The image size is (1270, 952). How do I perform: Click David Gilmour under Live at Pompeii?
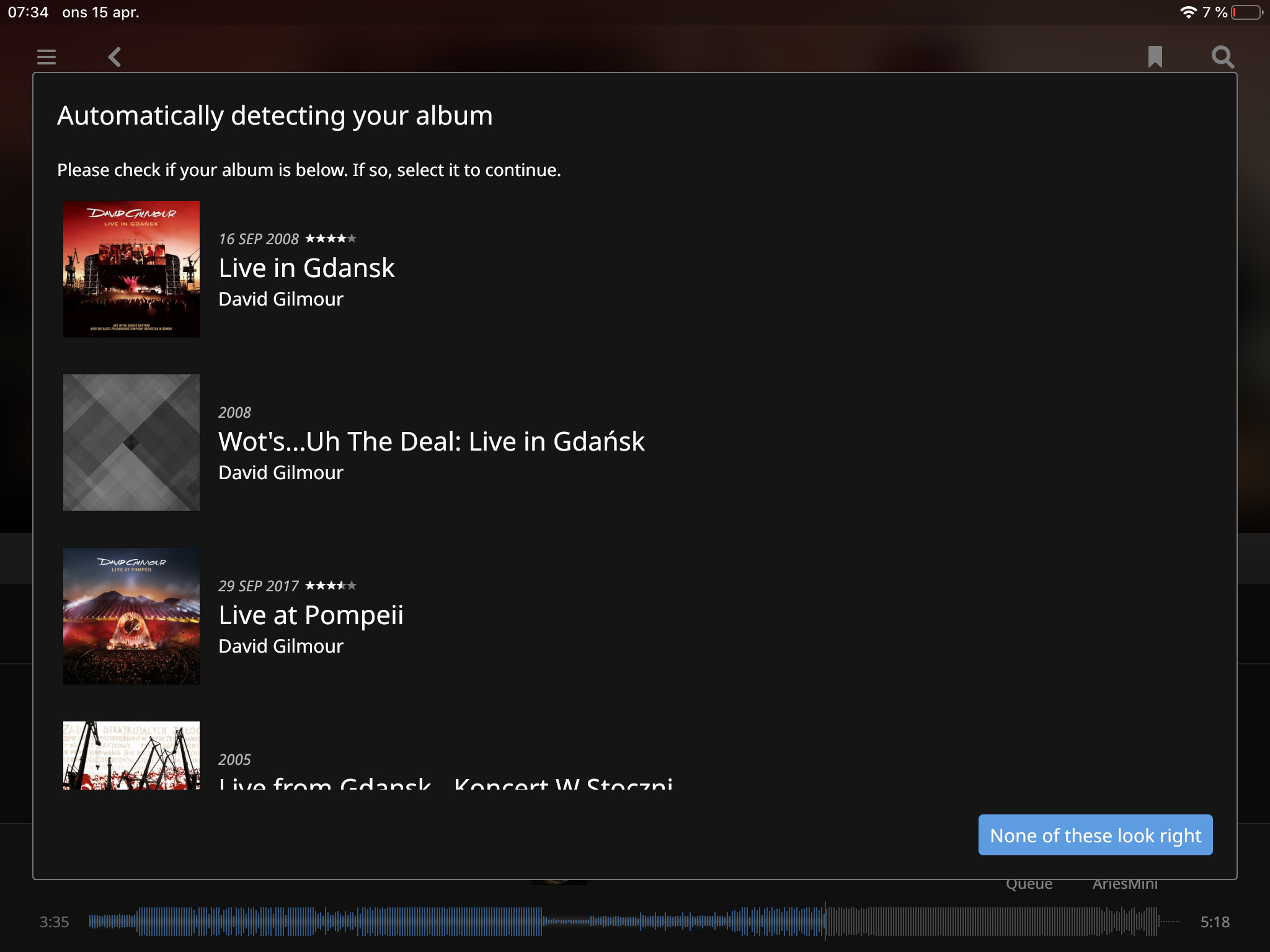tap(281, 646)
